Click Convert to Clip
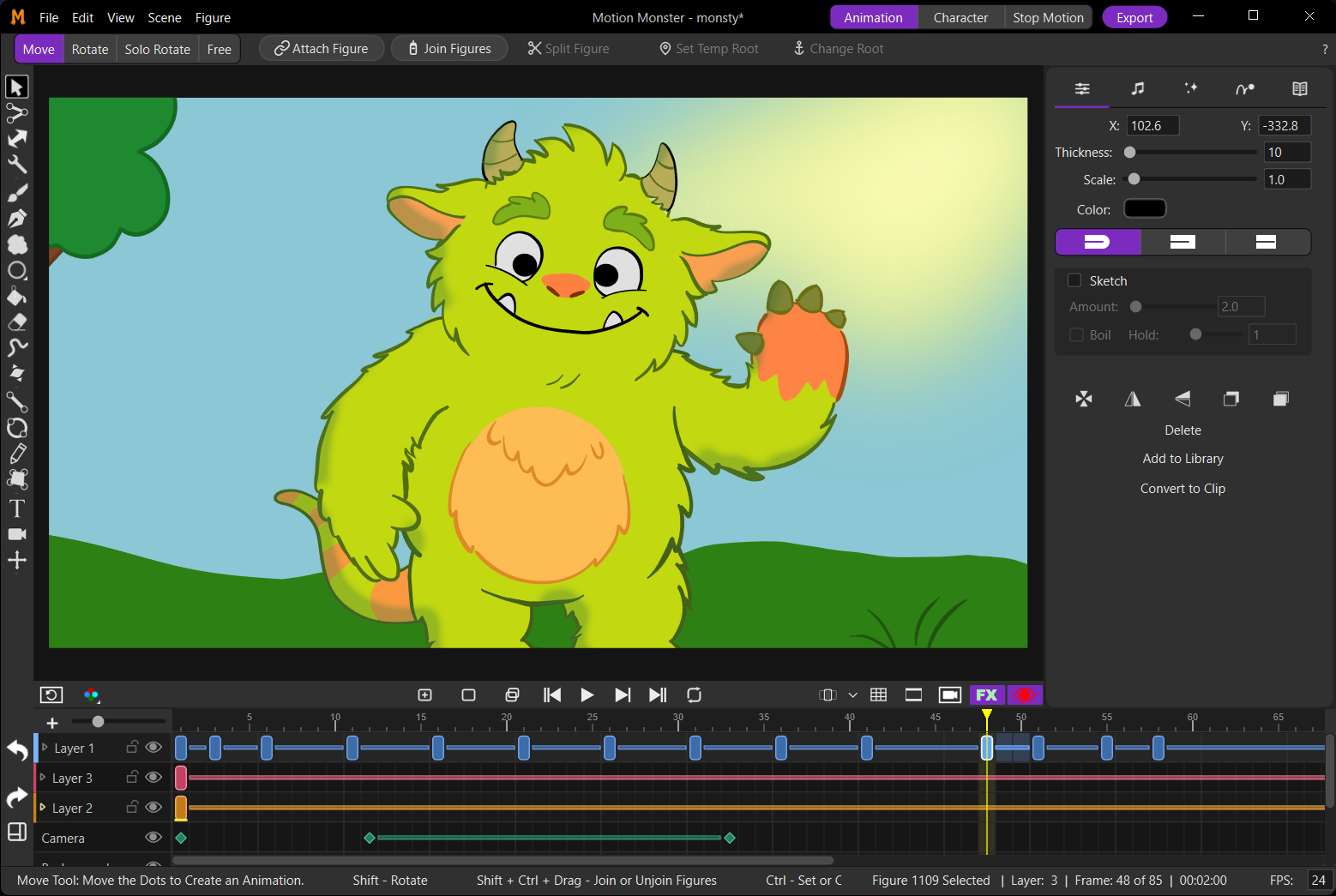 point(1183,488)
